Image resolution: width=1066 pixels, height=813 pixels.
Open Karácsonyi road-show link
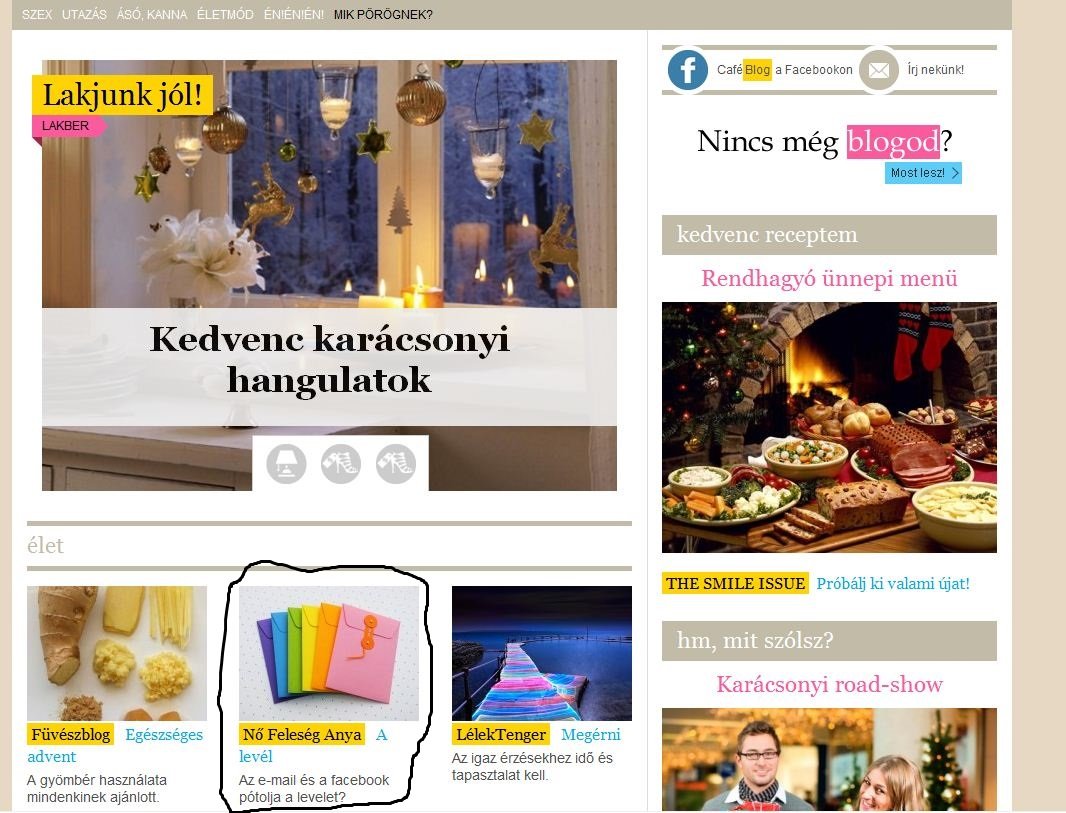(x=829, y=684)
